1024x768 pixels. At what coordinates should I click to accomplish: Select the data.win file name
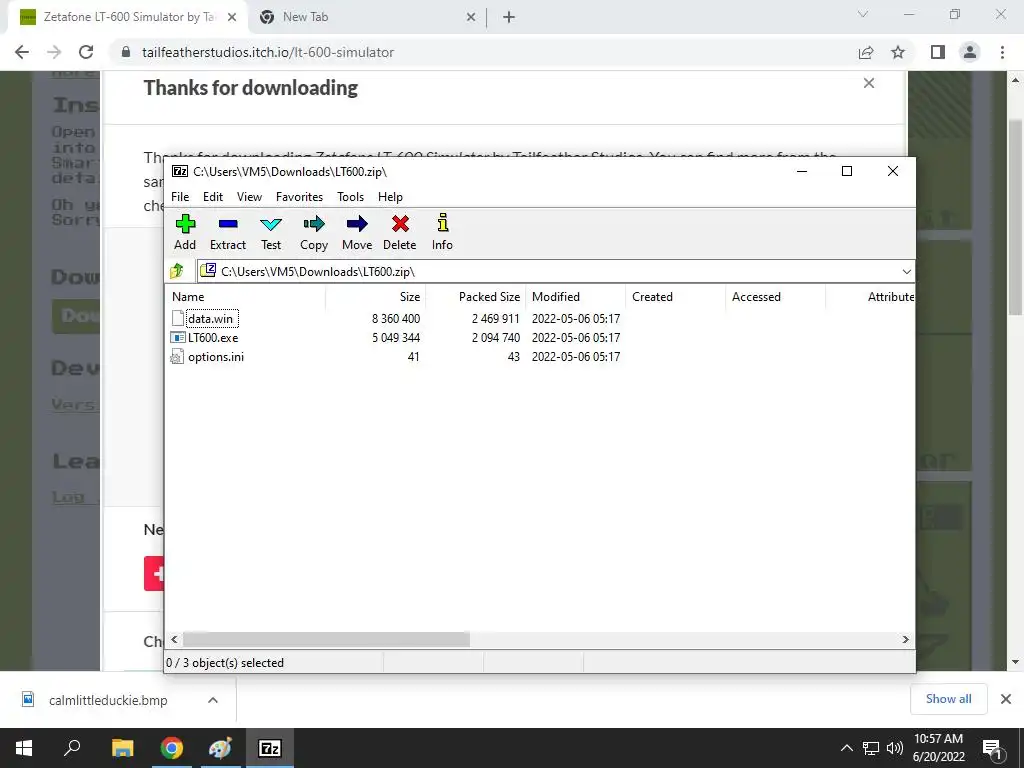click(x=210, y=319)
